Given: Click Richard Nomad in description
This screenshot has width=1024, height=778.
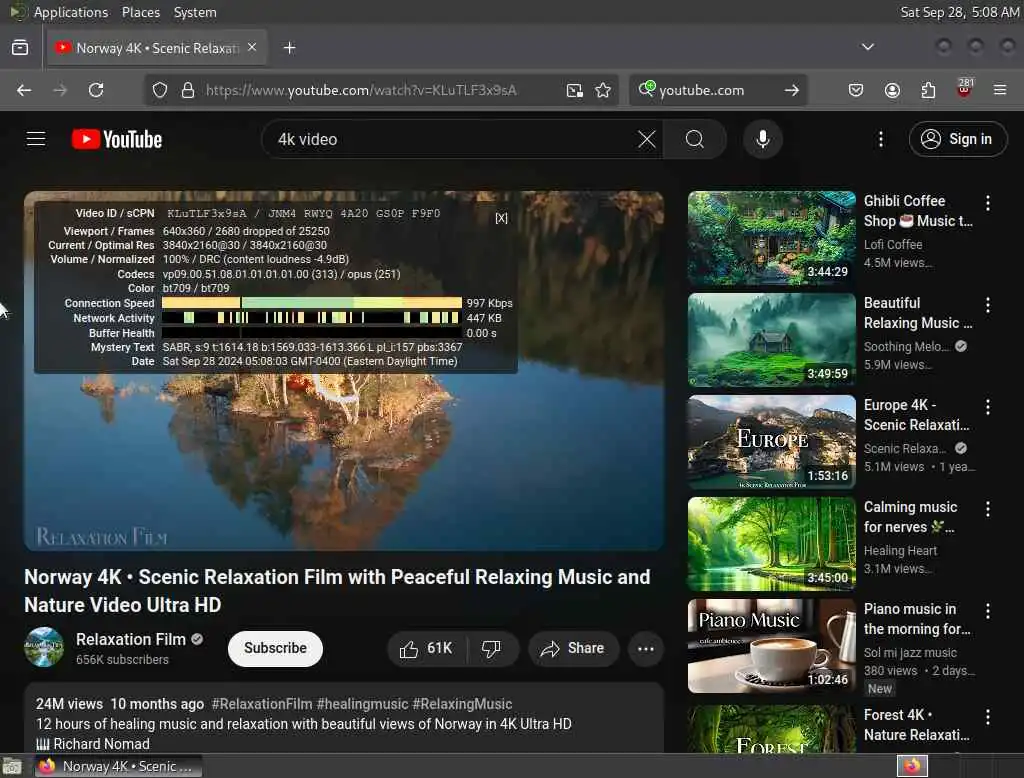Looking at the screenshot, I should click(101, 744).
